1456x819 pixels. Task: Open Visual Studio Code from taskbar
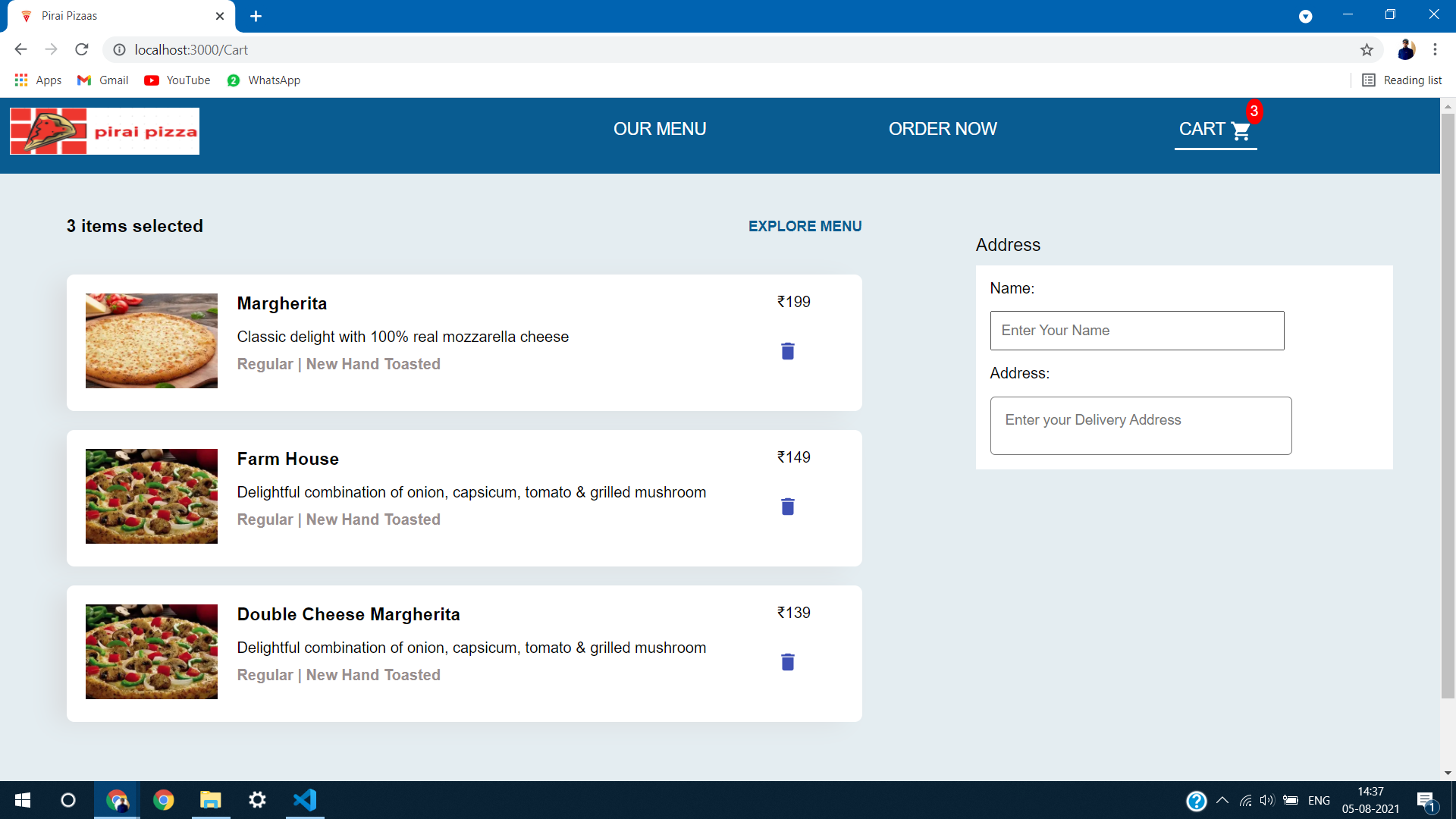click(305, 800)
